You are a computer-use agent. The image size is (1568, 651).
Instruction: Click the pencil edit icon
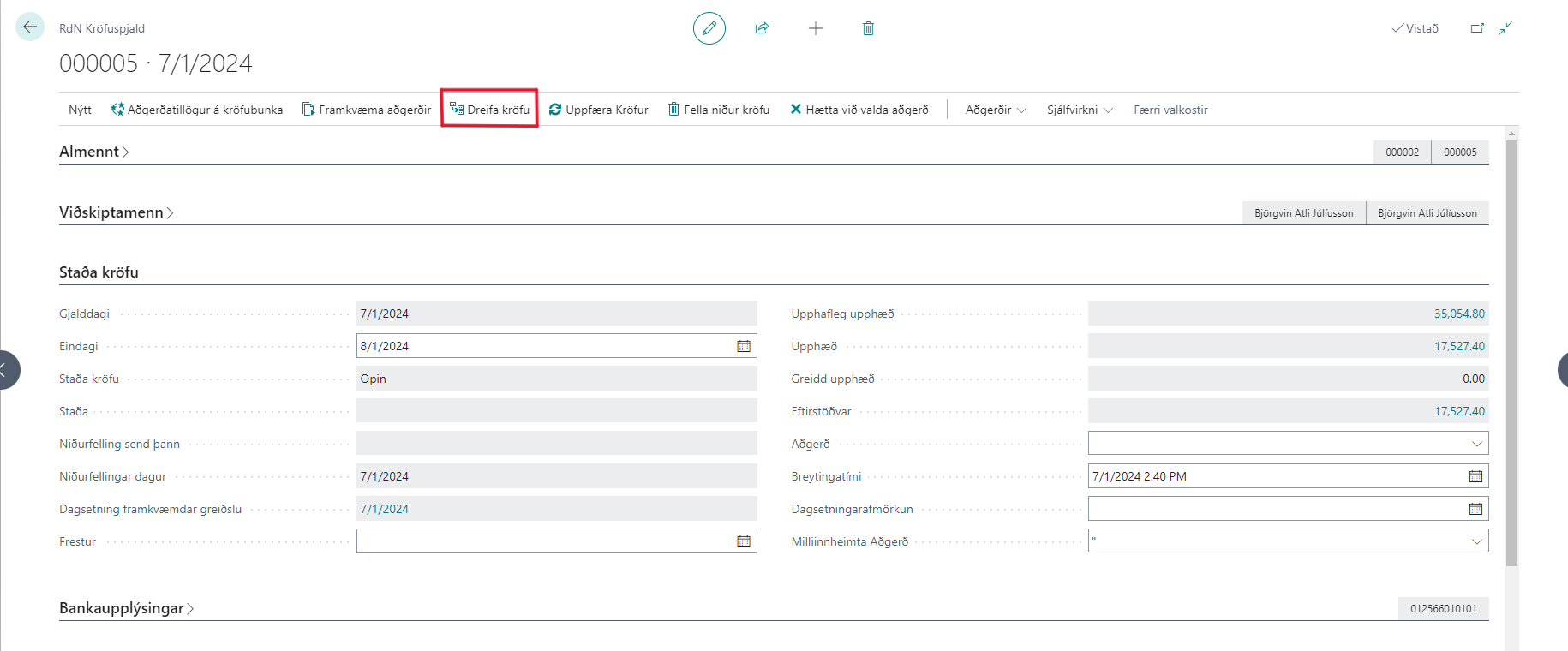pos(709,28)
